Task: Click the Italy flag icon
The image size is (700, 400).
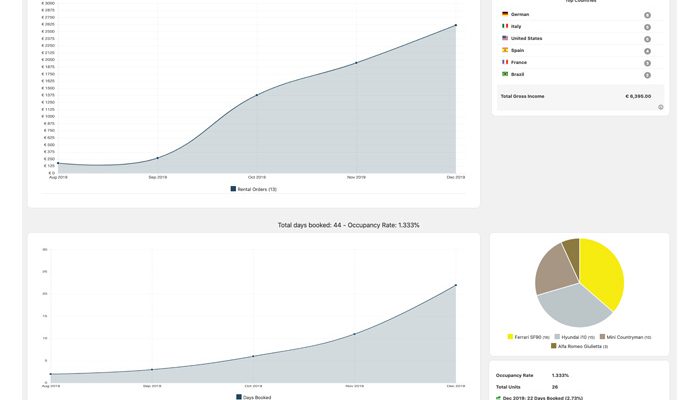Action: point(505,26)
